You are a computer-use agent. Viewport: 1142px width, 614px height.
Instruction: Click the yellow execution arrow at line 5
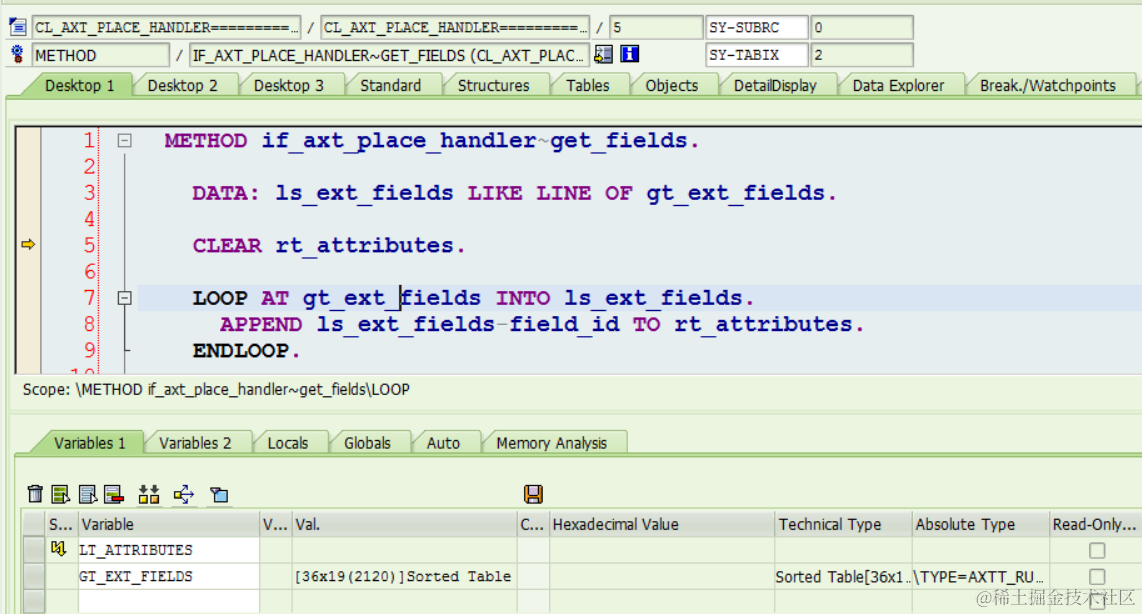(x=28, y=245)
